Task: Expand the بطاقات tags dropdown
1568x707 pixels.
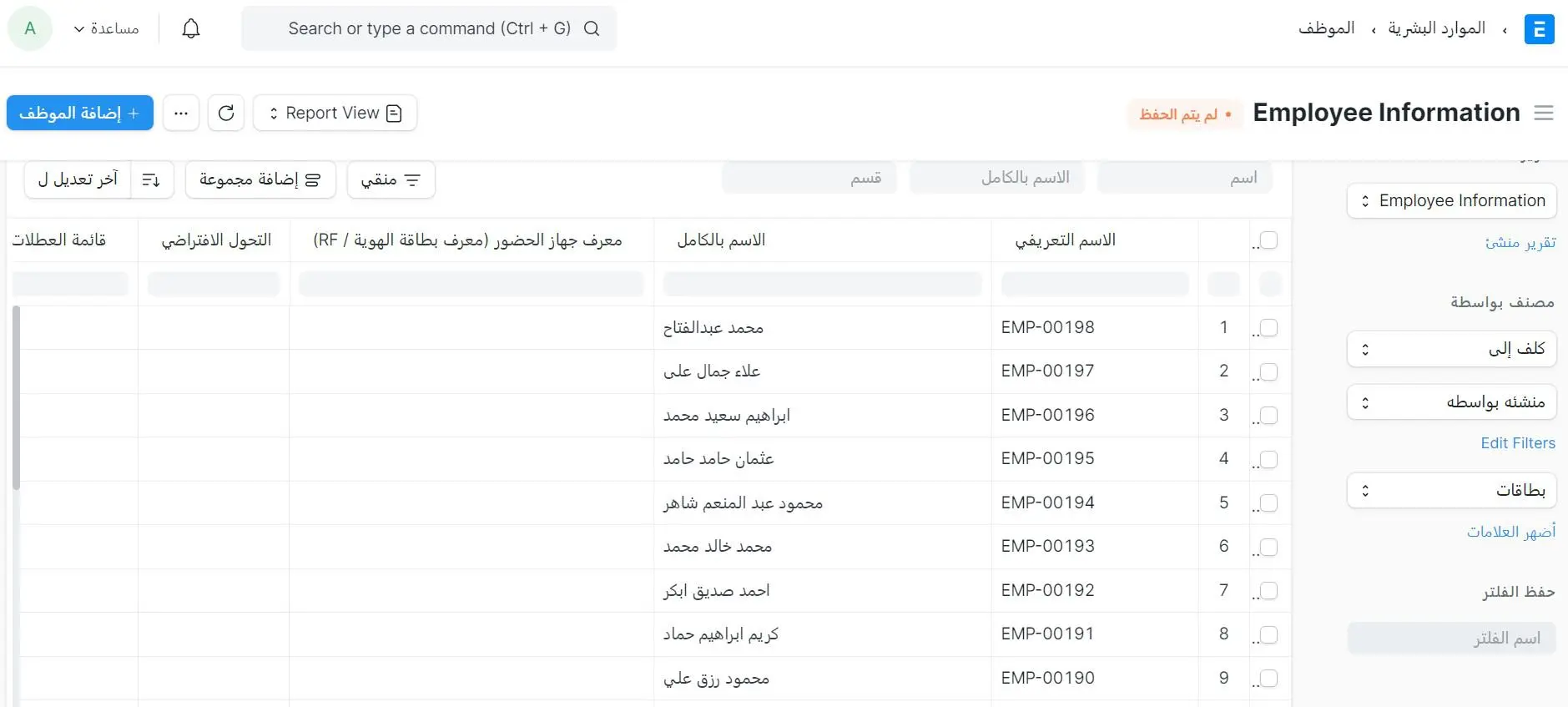Action: coord(1451,490)
